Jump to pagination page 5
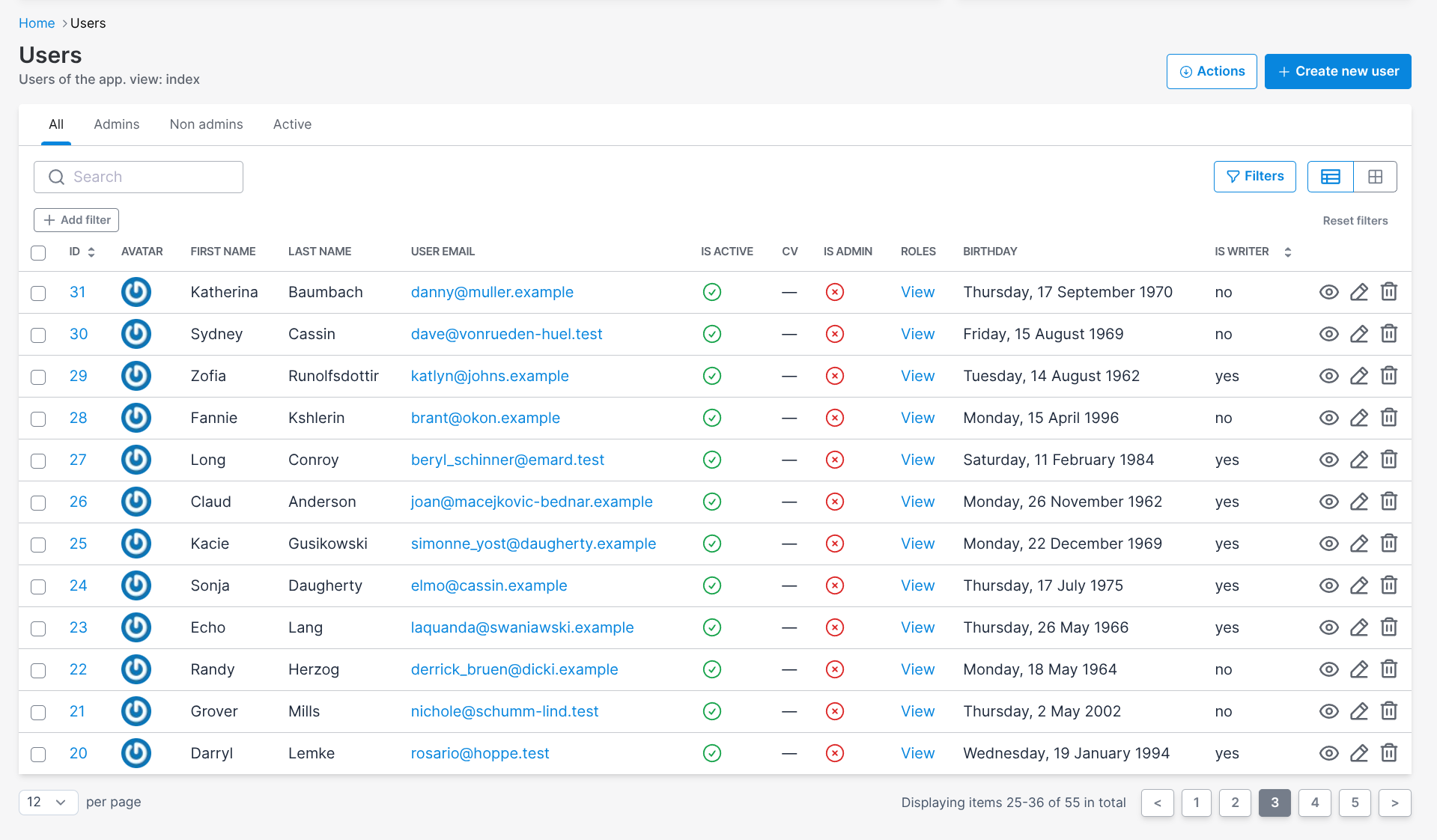1437x840 pixels. pos(1355,803)
